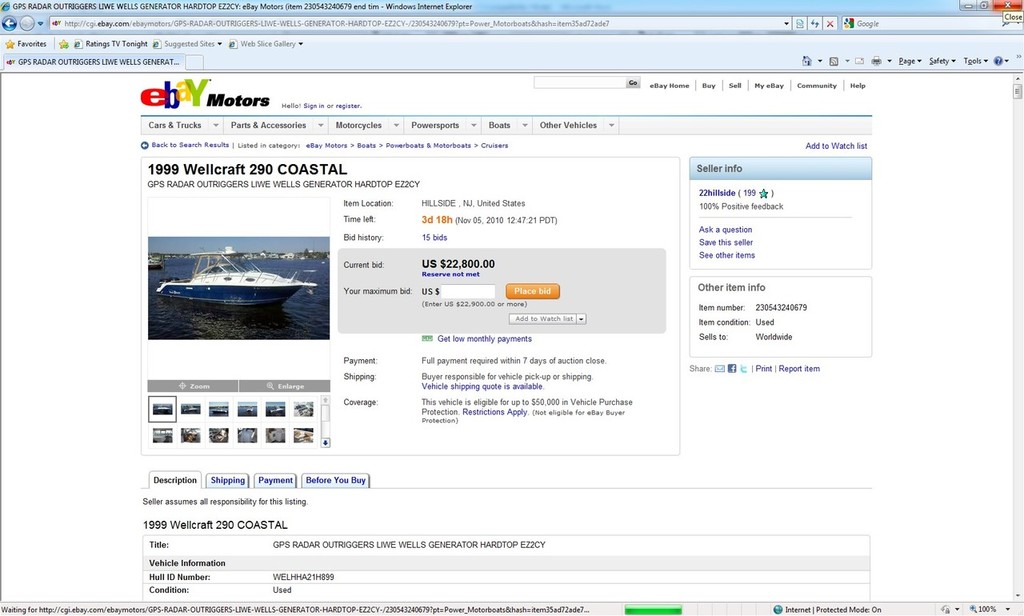This screenshot has height=616, width=1024.
Task: Expand the Motorcycles dropdown arrow
Action: click(x=396, y=125)
